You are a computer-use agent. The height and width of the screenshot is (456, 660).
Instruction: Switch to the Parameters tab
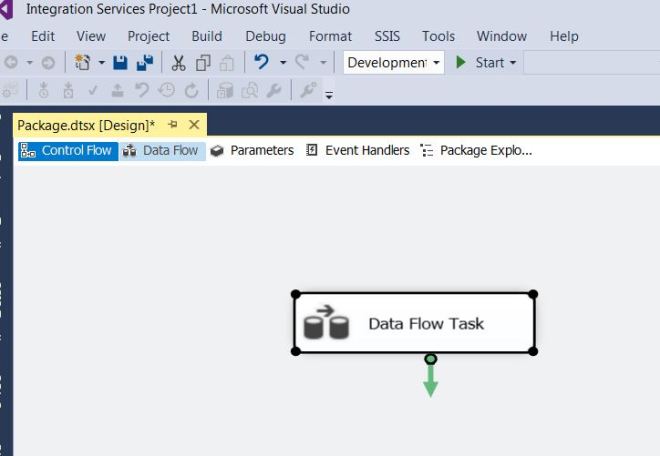(x=252, y=150)
